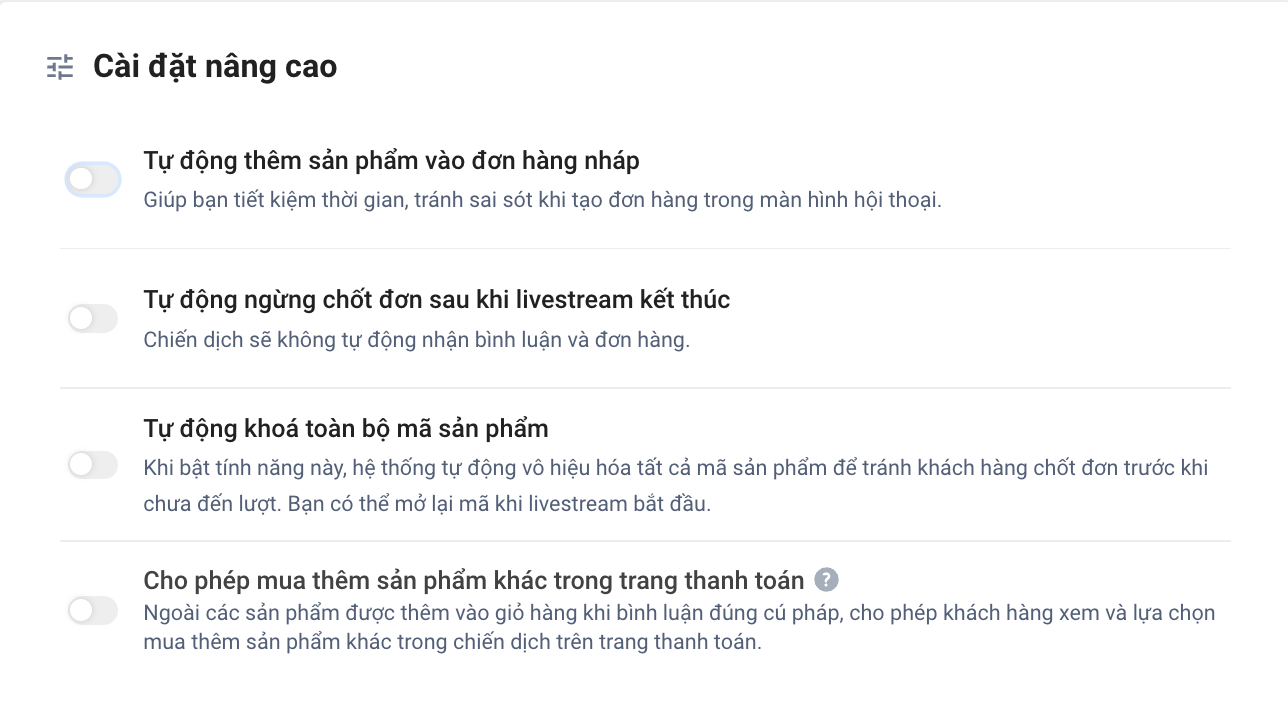The width and height of the screenshot is (1288, 708).
Task: Click the advanced settings sliders icon
Action: pyautogui.click(x=60, y=67)
